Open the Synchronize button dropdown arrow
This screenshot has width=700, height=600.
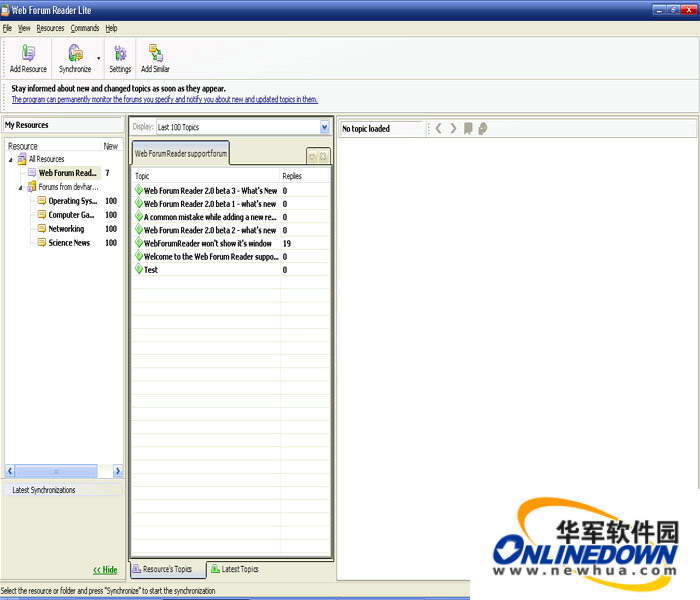tap(99, 58)
